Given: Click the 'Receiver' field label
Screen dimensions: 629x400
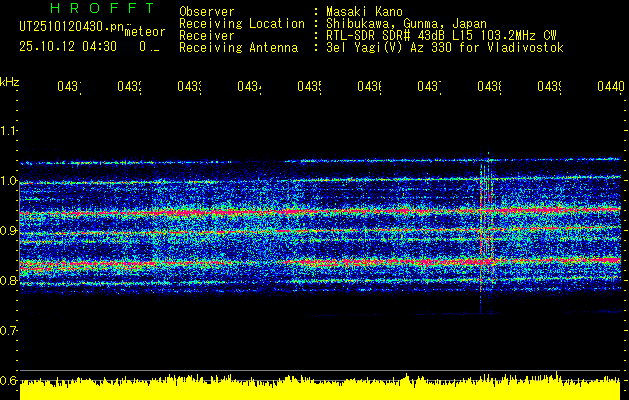Looking at the screenshot, I should [x=207, y=36].
